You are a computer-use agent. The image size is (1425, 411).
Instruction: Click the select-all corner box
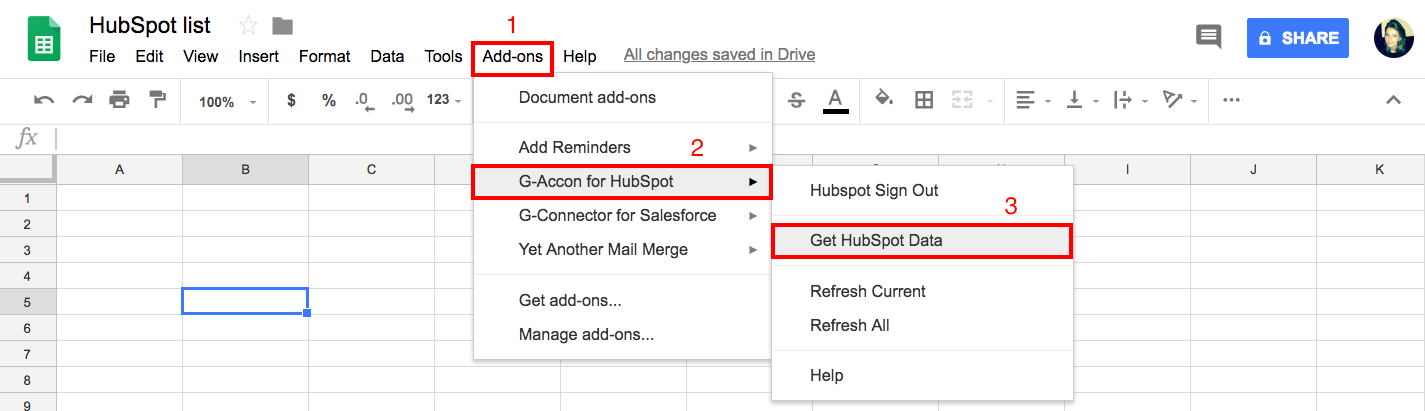pyautogui.click(x=28, y=169)
